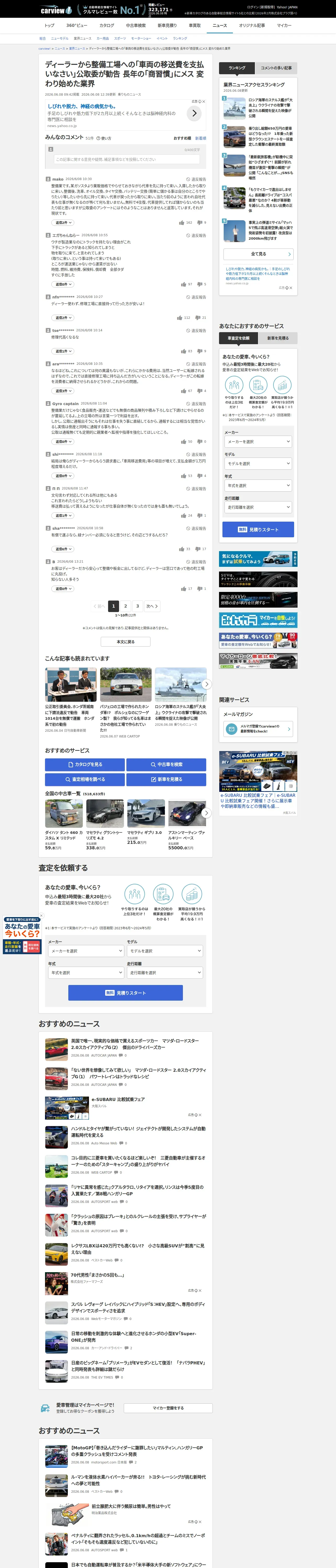Click the 中古車を検索 service button
336x1568 pixels.
point(166,764)
